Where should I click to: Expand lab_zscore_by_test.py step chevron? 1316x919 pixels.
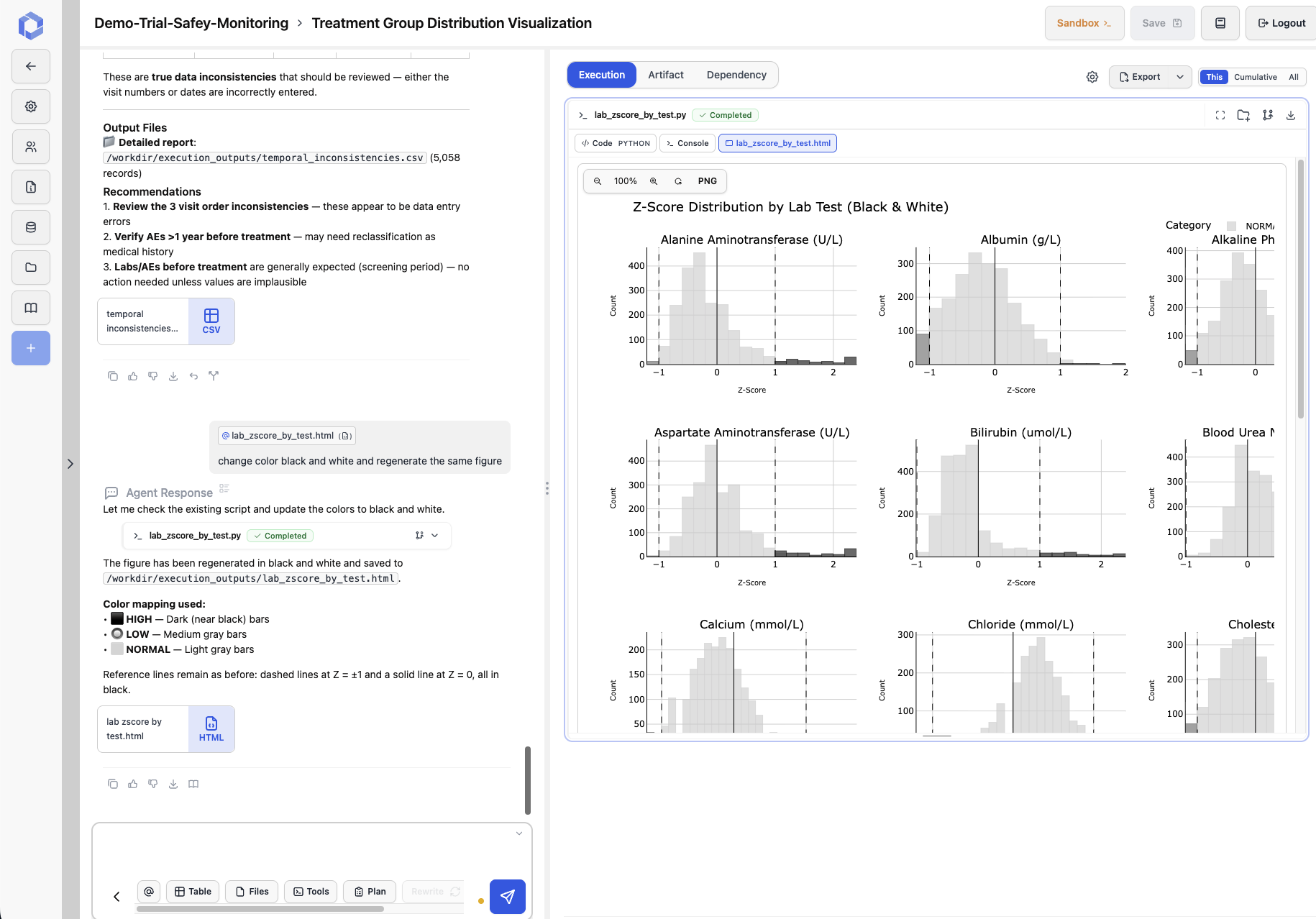click(x=435, y=536)
